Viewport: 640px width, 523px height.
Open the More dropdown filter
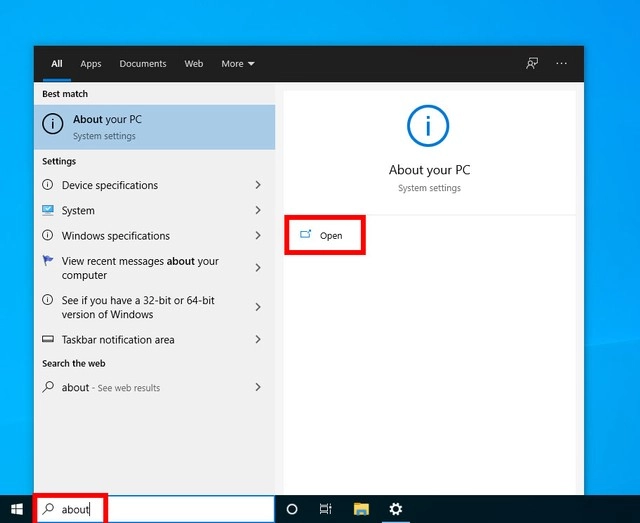coord(238,64)
